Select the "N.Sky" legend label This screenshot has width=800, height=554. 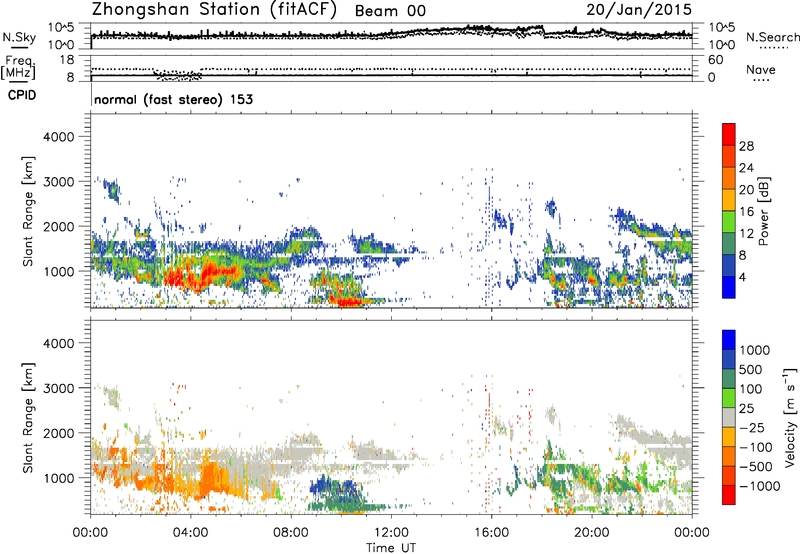(x=19, y=37)
